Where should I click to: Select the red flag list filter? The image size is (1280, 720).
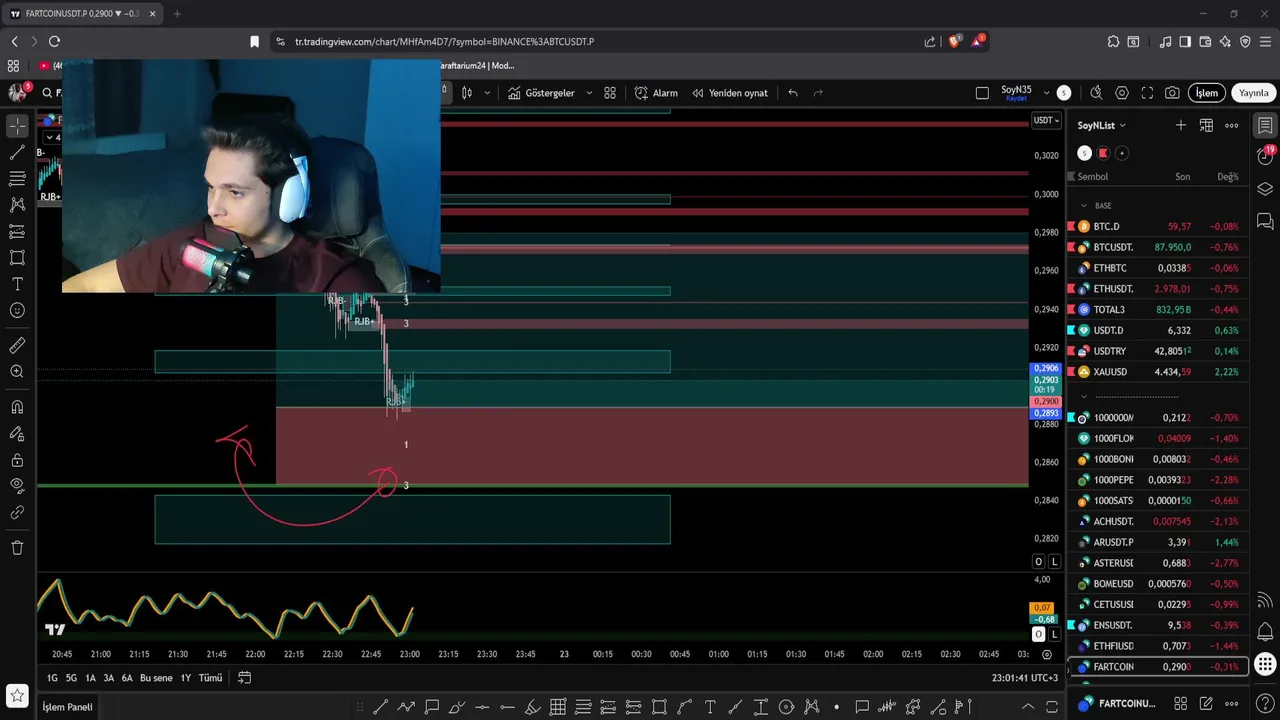click(x=1103, y=153)
